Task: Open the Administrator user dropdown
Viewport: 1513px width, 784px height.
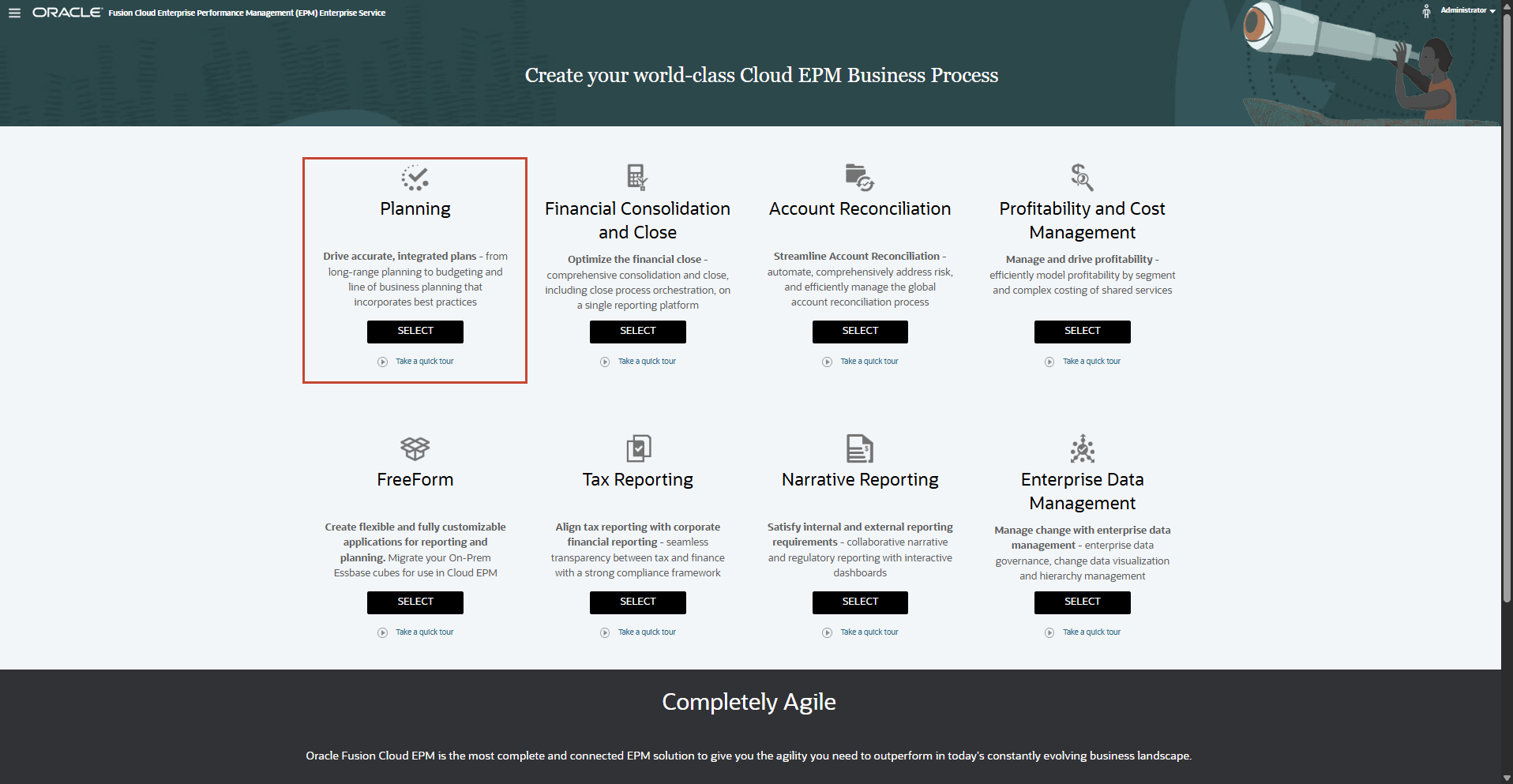Action: coord(1468,10)
